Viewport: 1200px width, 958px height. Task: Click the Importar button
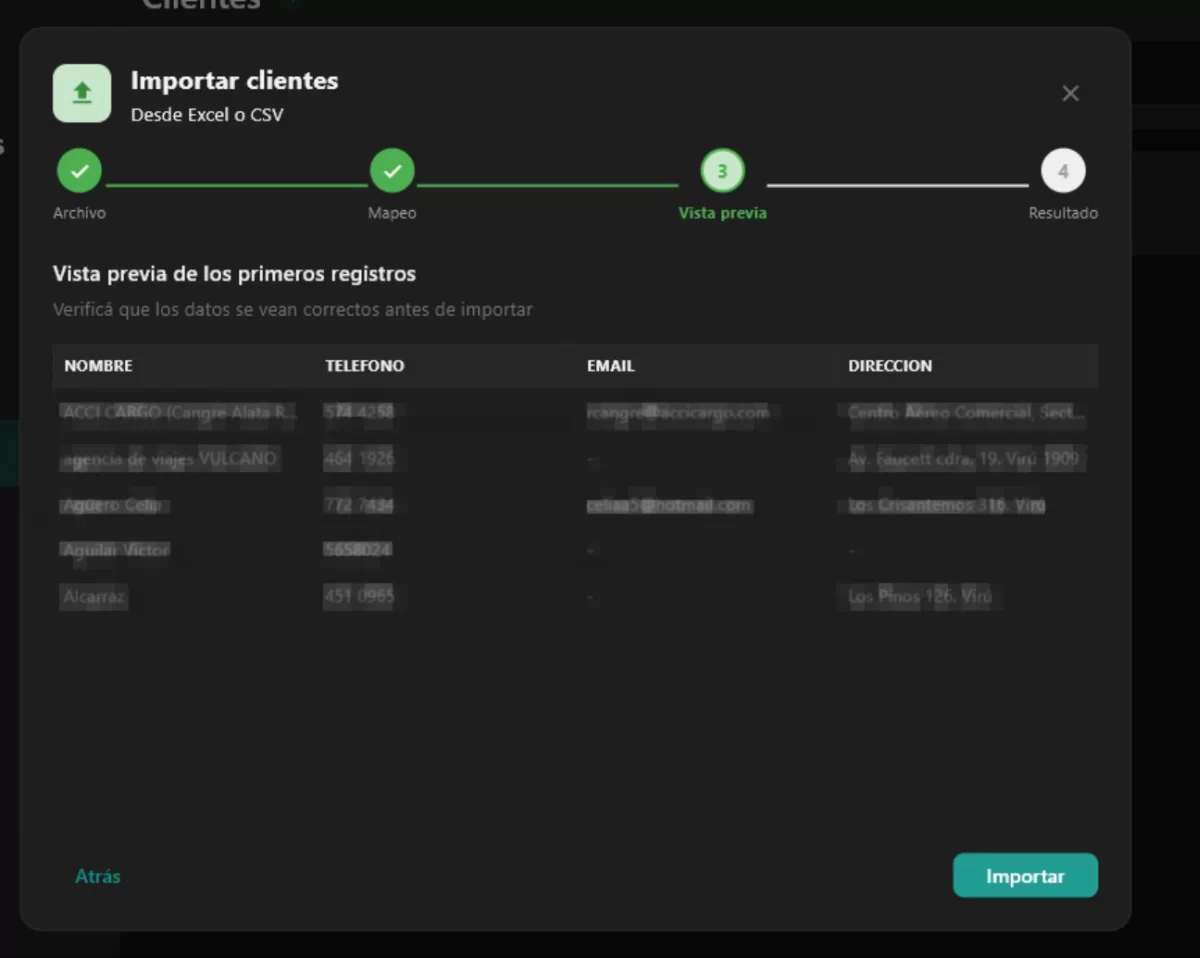[x=1025, y=875]
